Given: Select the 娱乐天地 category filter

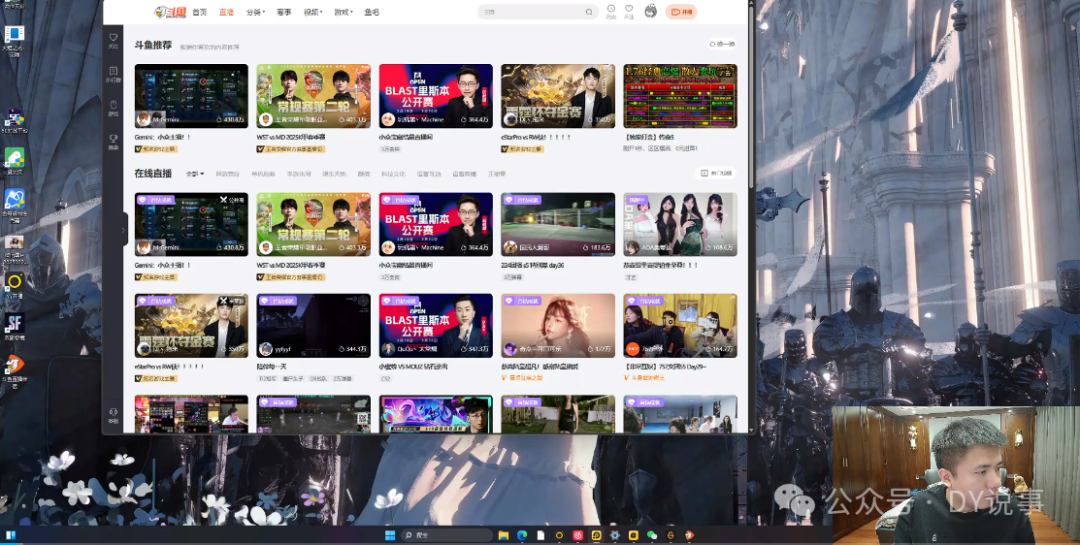Looking at the screenshot, I should pos(334,174).
